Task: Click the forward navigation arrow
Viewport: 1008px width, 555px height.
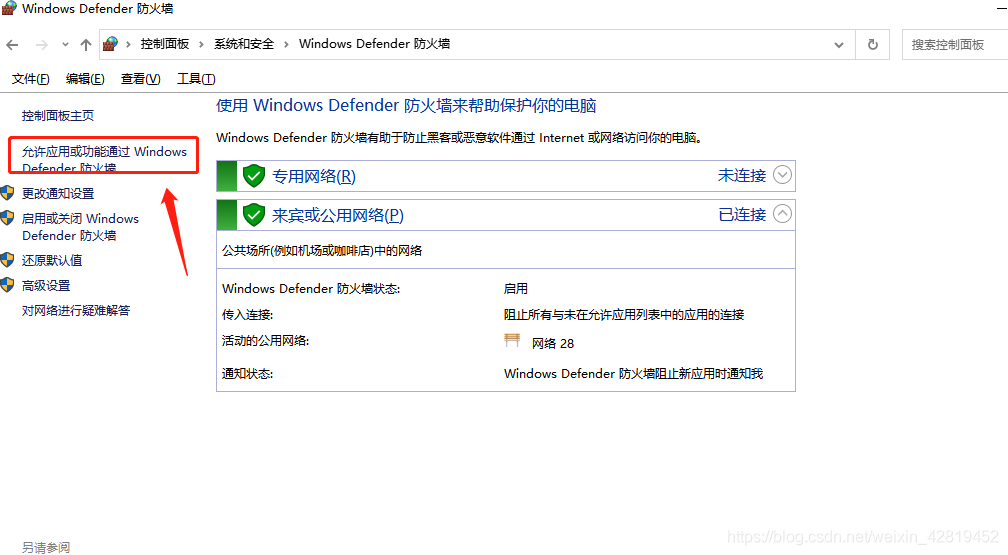Action: [42, 44]
